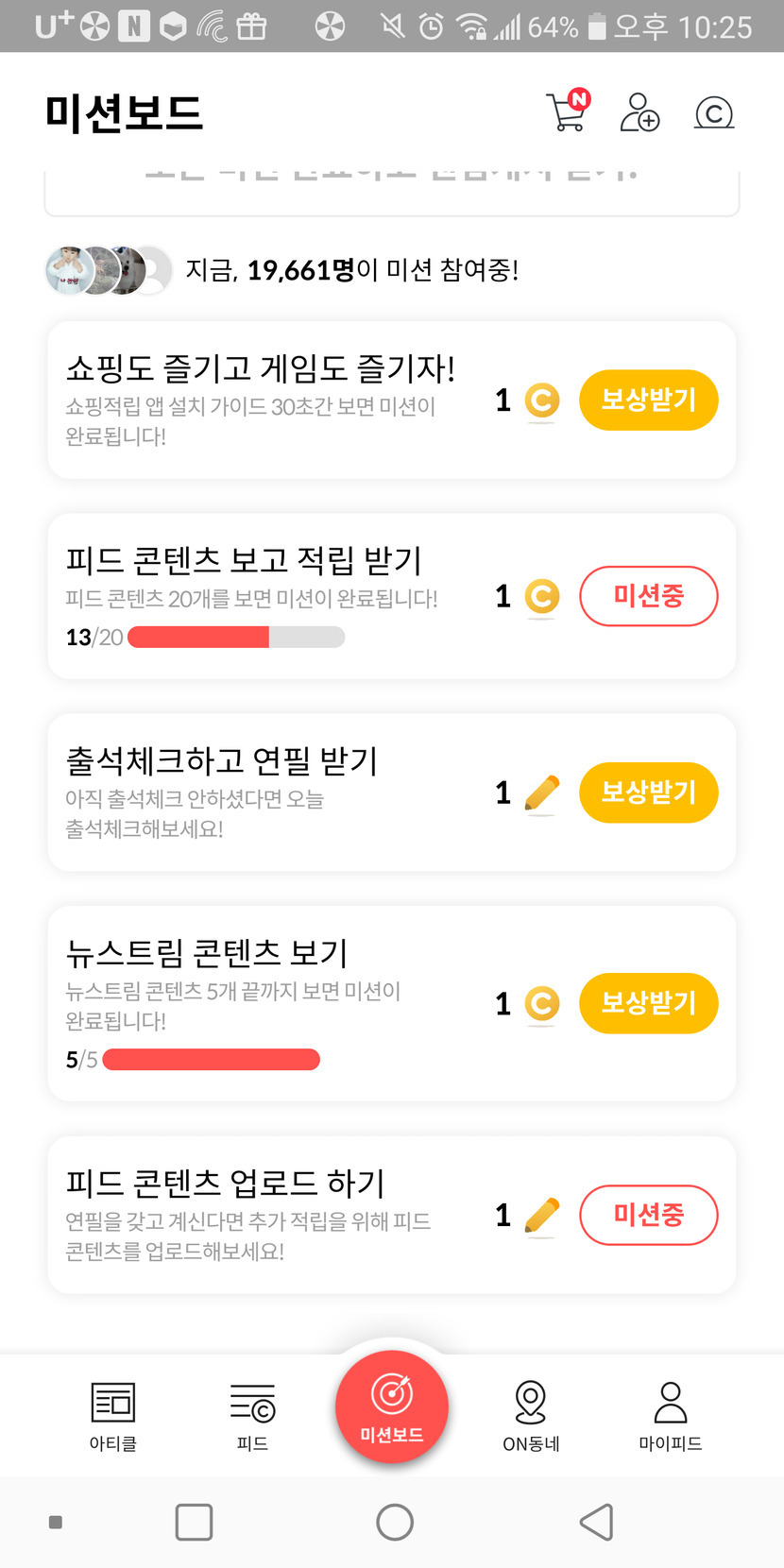This screenshot has width=784, height=1568.
Task: Claim 보상받기 for 뉴스트림 콘텐츠 보기
Action: tap(648, 1003)
